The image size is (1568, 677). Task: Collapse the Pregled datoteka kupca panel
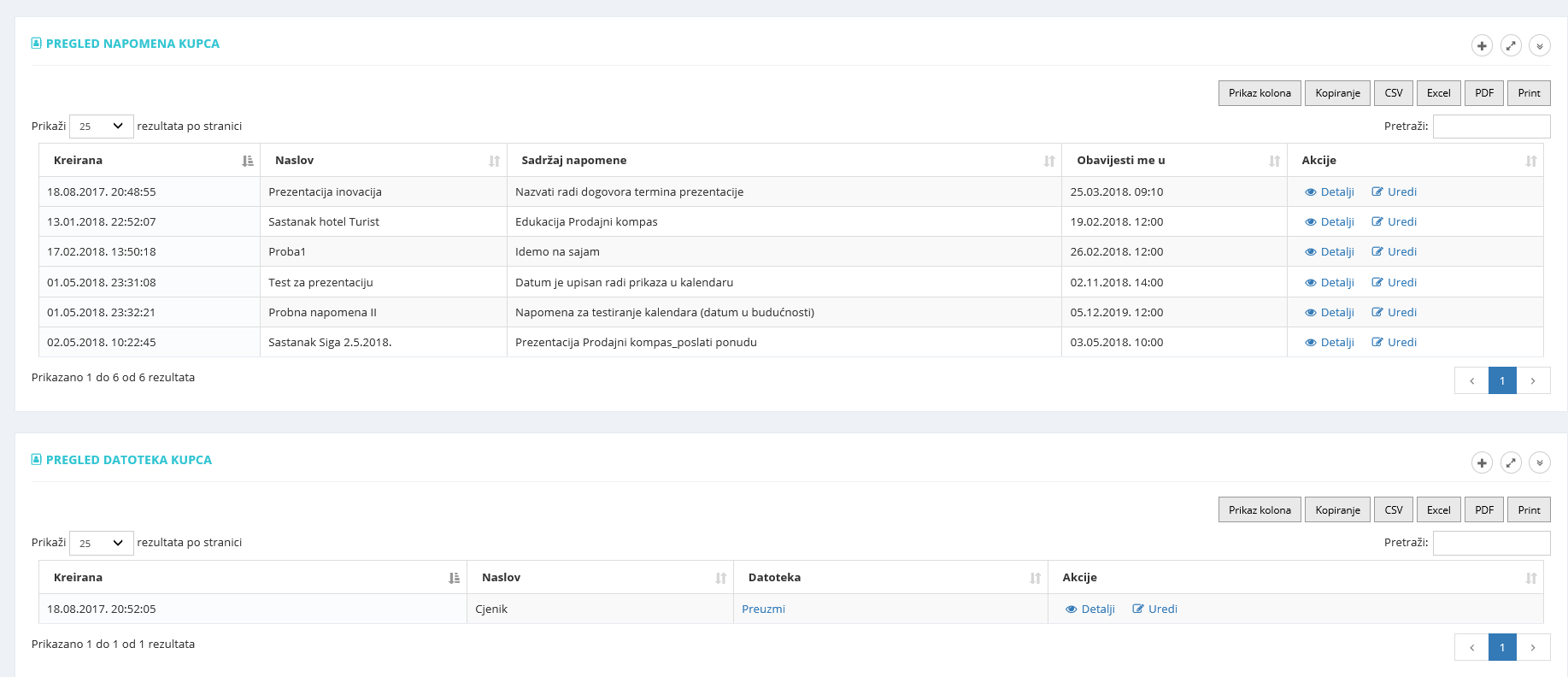1540,462
